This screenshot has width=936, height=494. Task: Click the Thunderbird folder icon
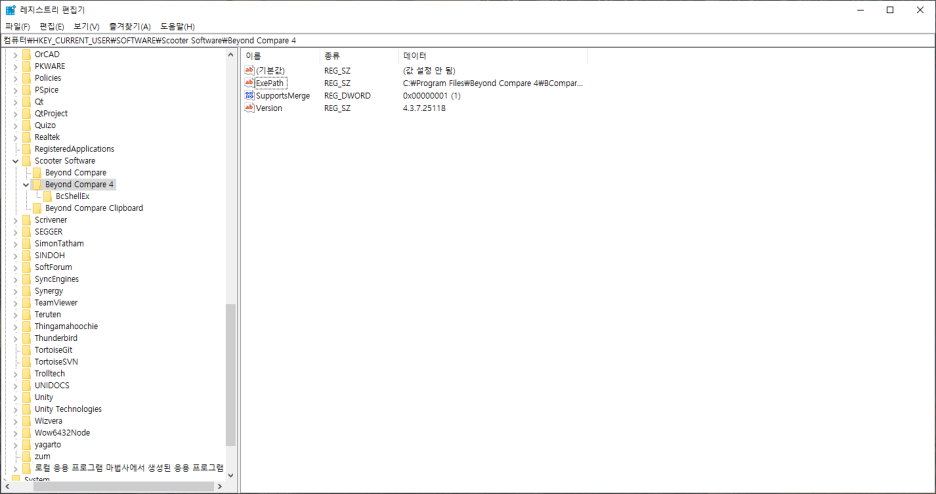coord(26,338)
